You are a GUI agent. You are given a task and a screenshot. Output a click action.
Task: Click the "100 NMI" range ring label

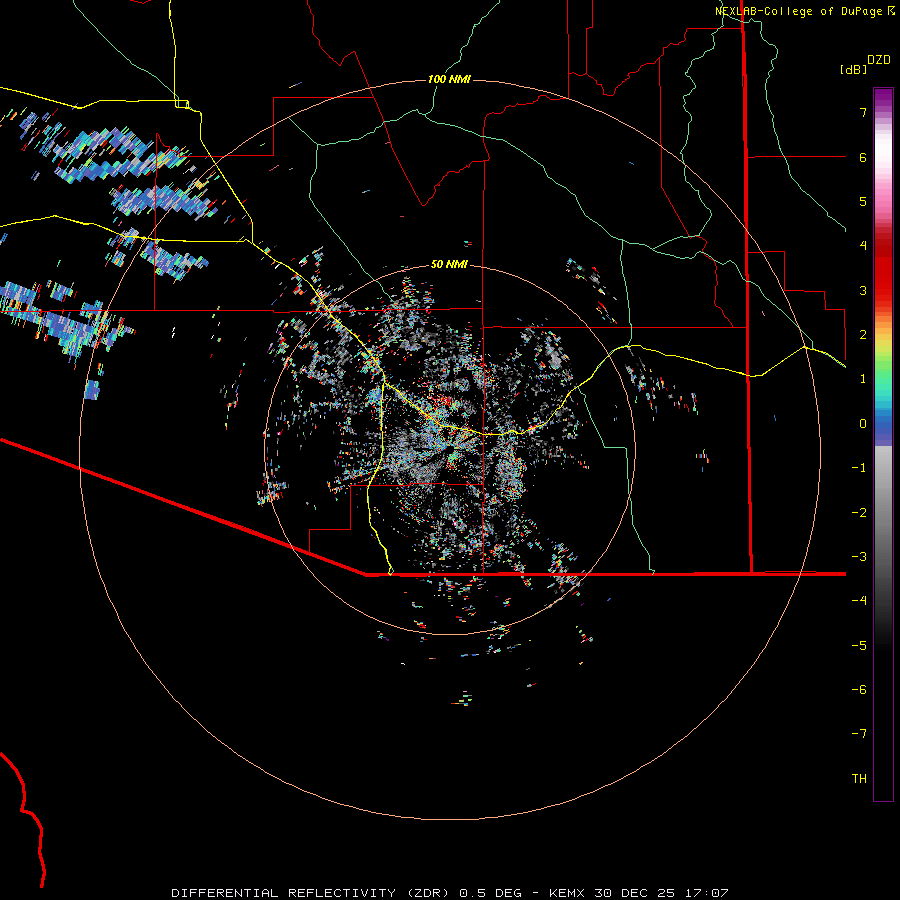click(449, 79)
